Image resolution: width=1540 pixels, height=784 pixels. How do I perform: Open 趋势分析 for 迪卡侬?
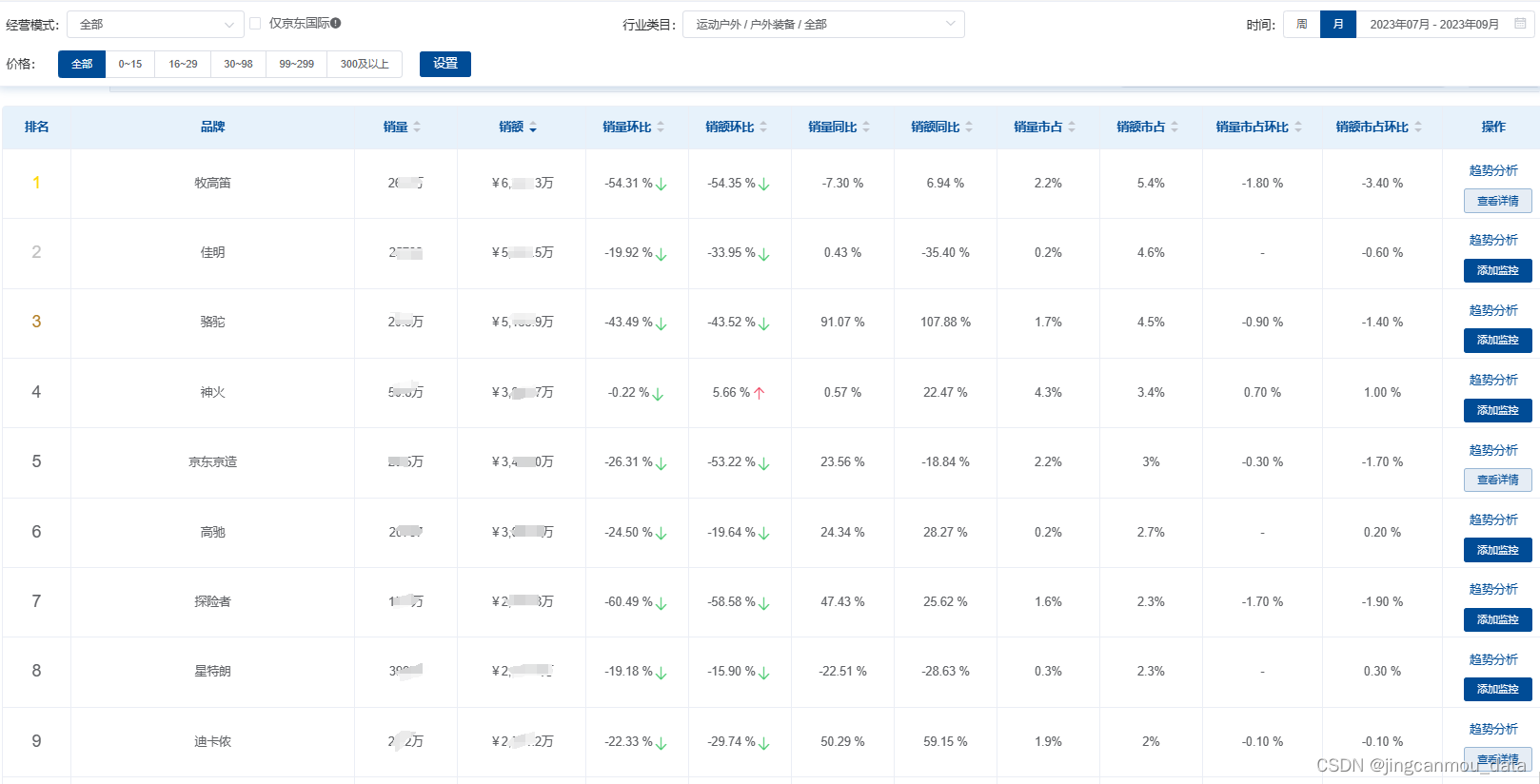point(1493,729)
